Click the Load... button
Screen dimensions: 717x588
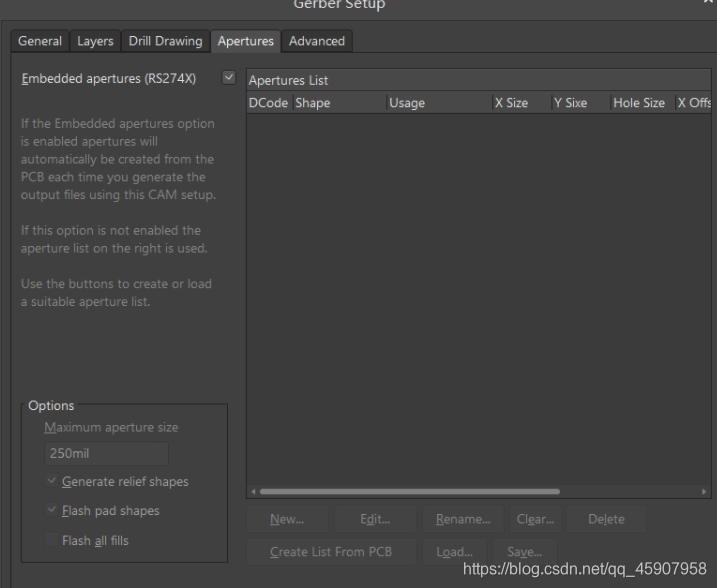[x=455, y=551]
